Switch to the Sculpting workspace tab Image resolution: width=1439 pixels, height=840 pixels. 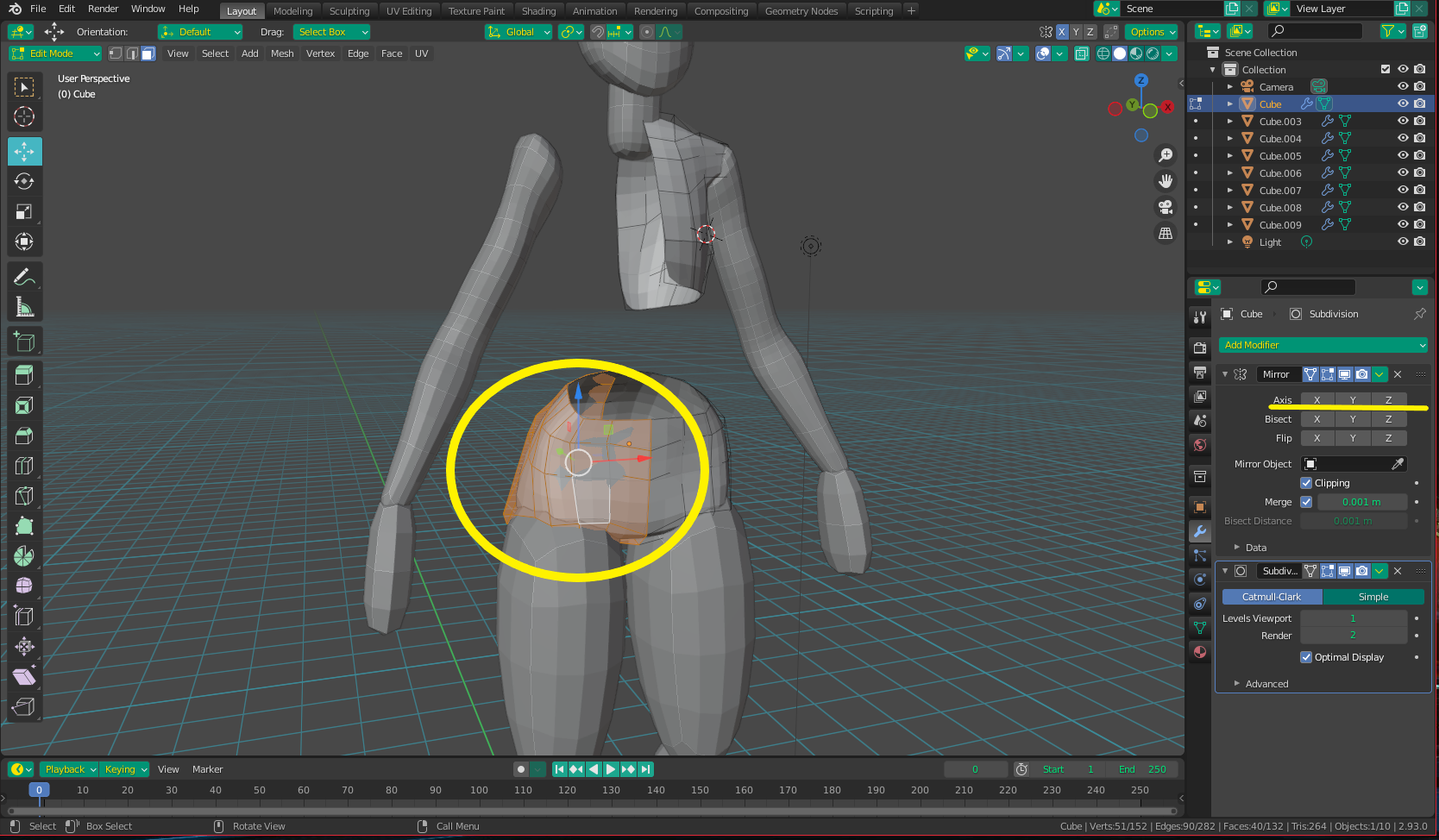tap(349, 11)
